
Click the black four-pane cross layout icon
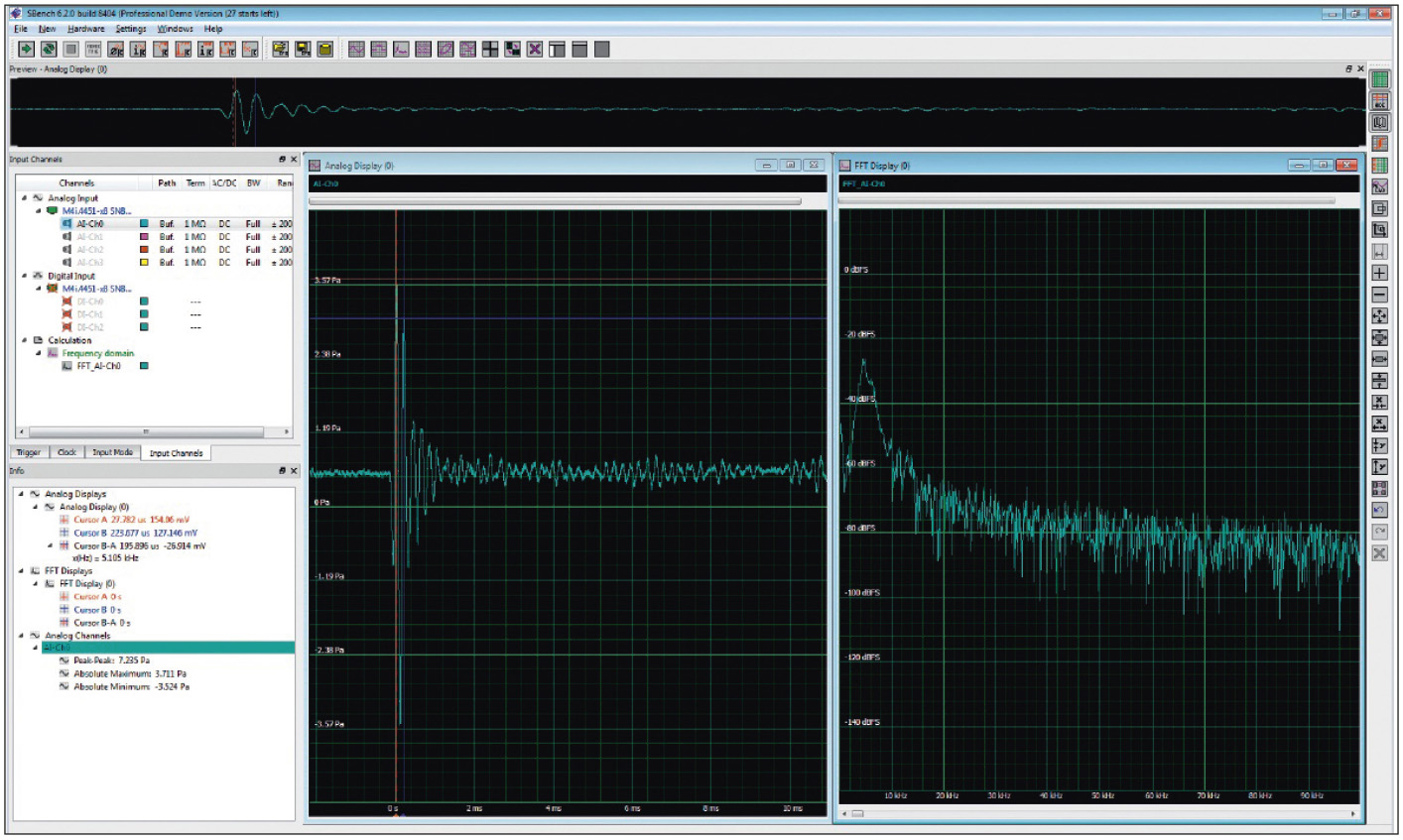tap(490, 49)
